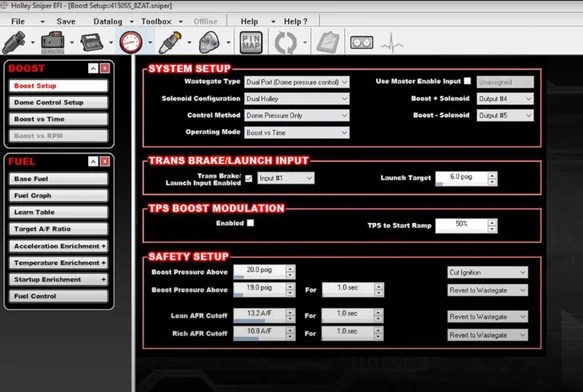Screen dimensions: 583x392
Task: Open dropdown arrow next to injector icon
Action: pyautogui.click(x=33, y=42)
